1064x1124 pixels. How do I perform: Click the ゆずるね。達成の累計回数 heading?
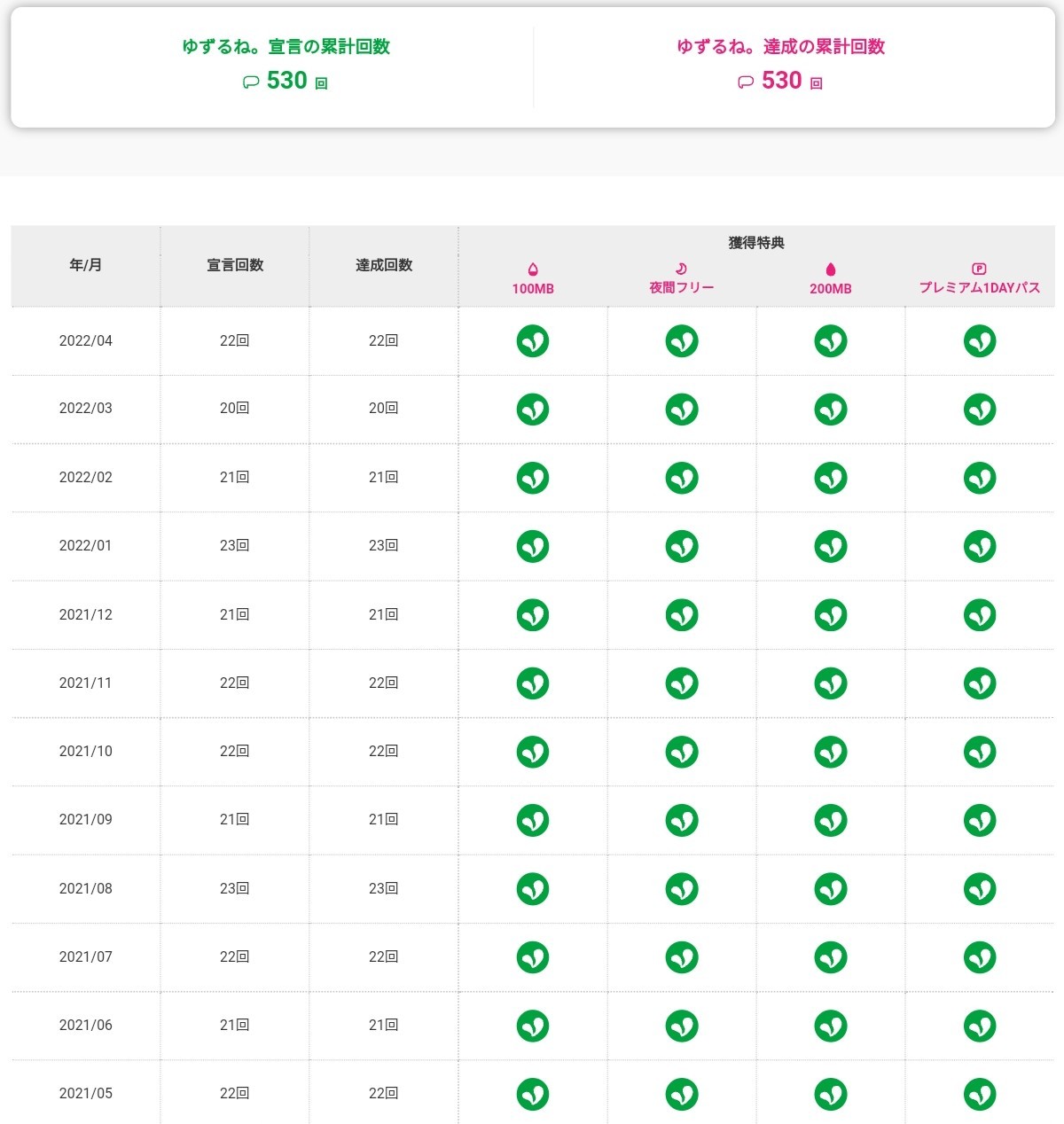(x=780, y=47)
